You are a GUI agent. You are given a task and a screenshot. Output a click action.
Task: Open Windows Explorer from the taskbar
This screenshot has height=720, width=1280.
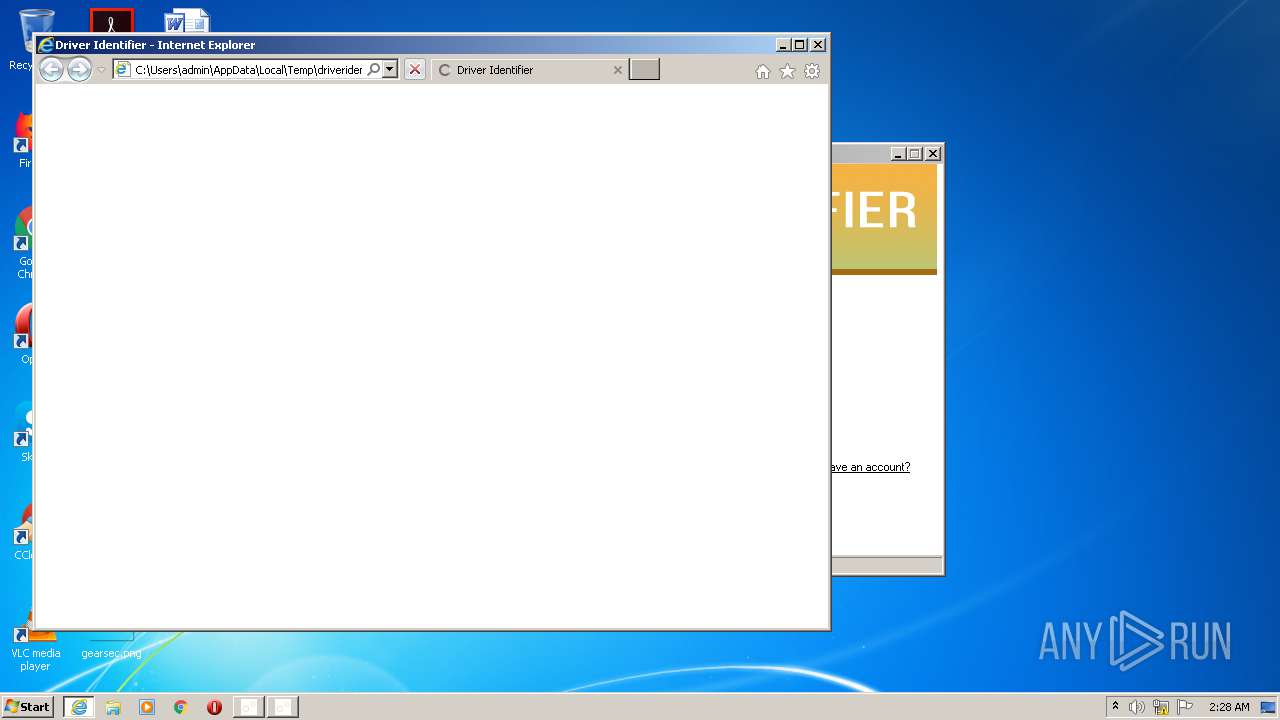coord(113,707)
